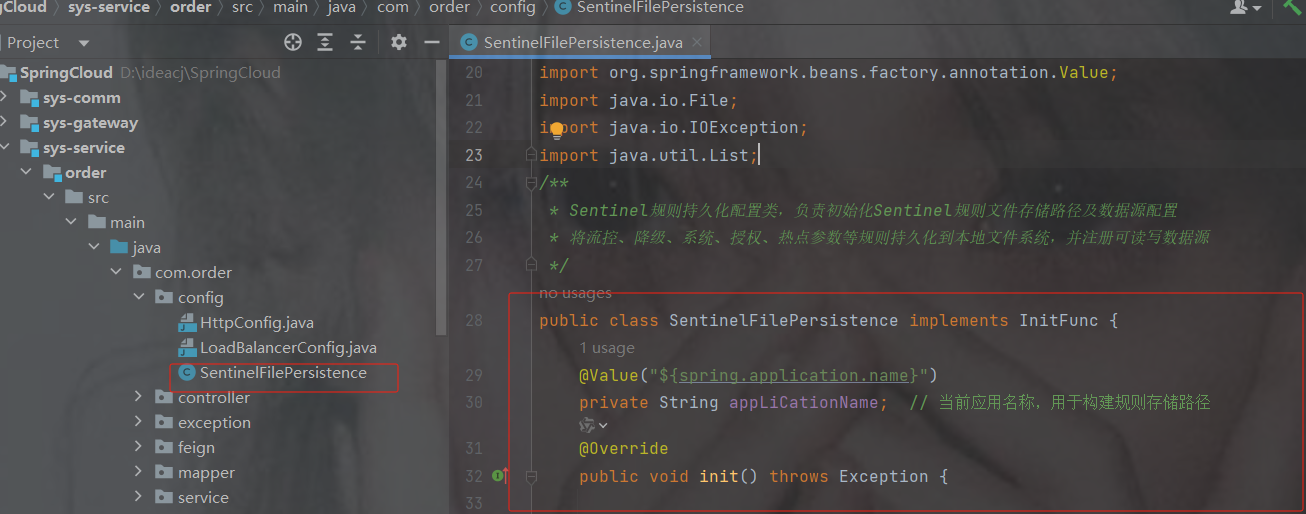Click @Value annotation on line 29
The image size is (1306, 514).
pos(608,375)
